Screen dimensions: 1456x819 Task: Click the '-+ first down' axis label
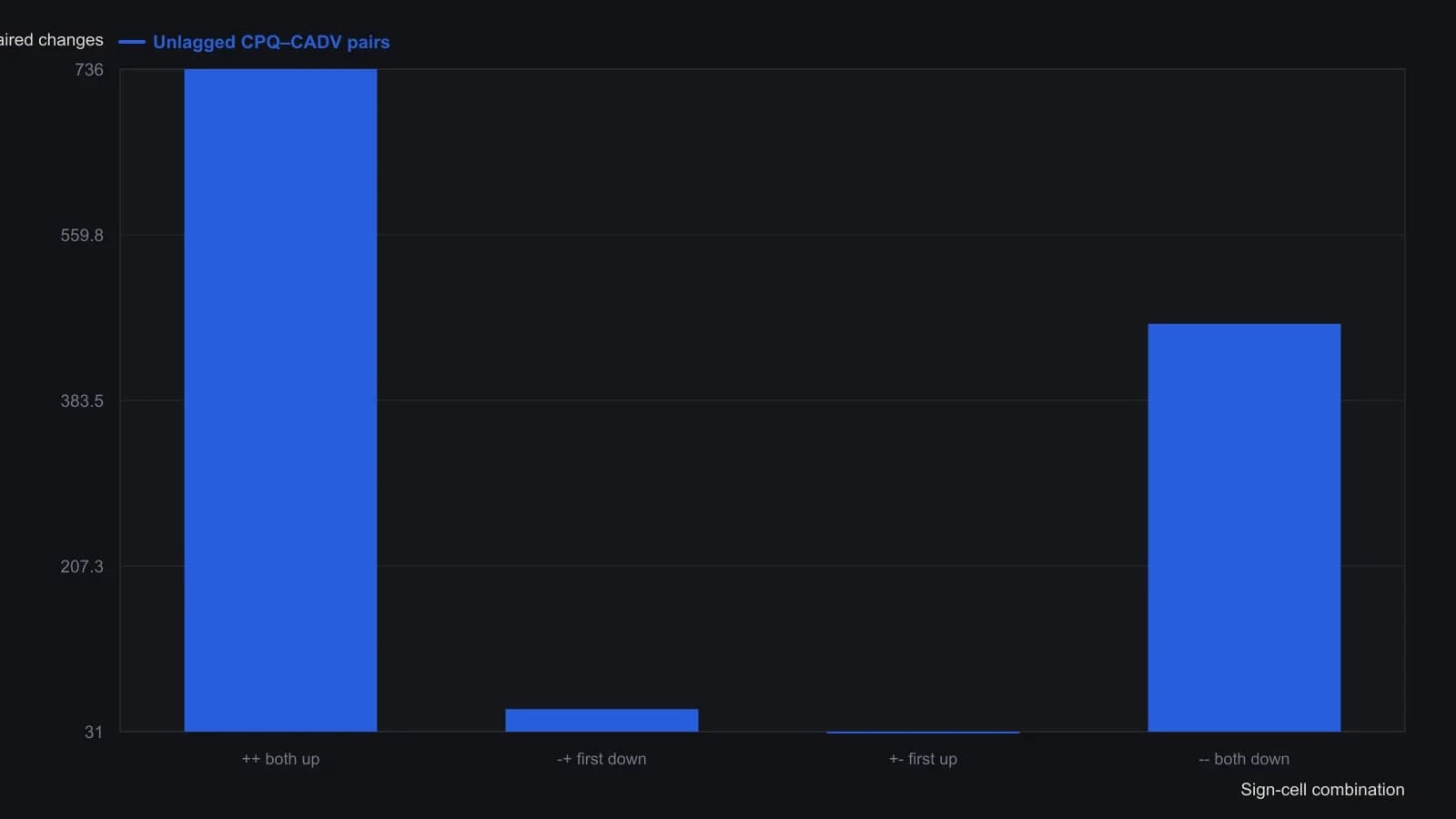tap(602, 759)
